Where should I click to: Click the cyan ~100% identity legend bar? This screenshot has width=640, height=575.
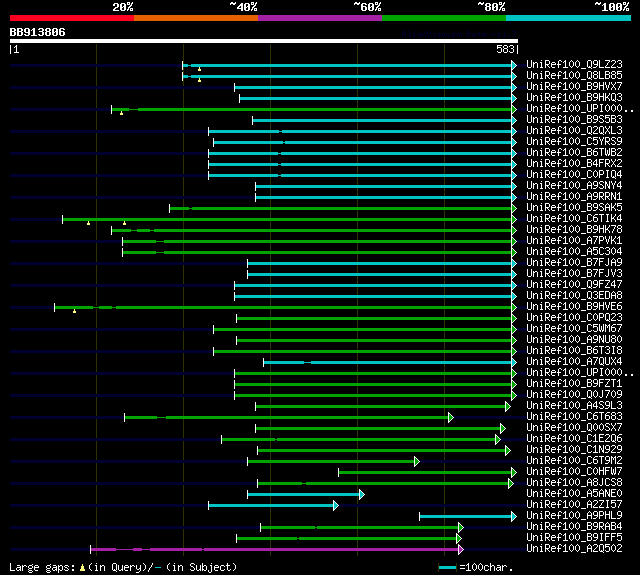pyautogui.click(x=568, y=18)
